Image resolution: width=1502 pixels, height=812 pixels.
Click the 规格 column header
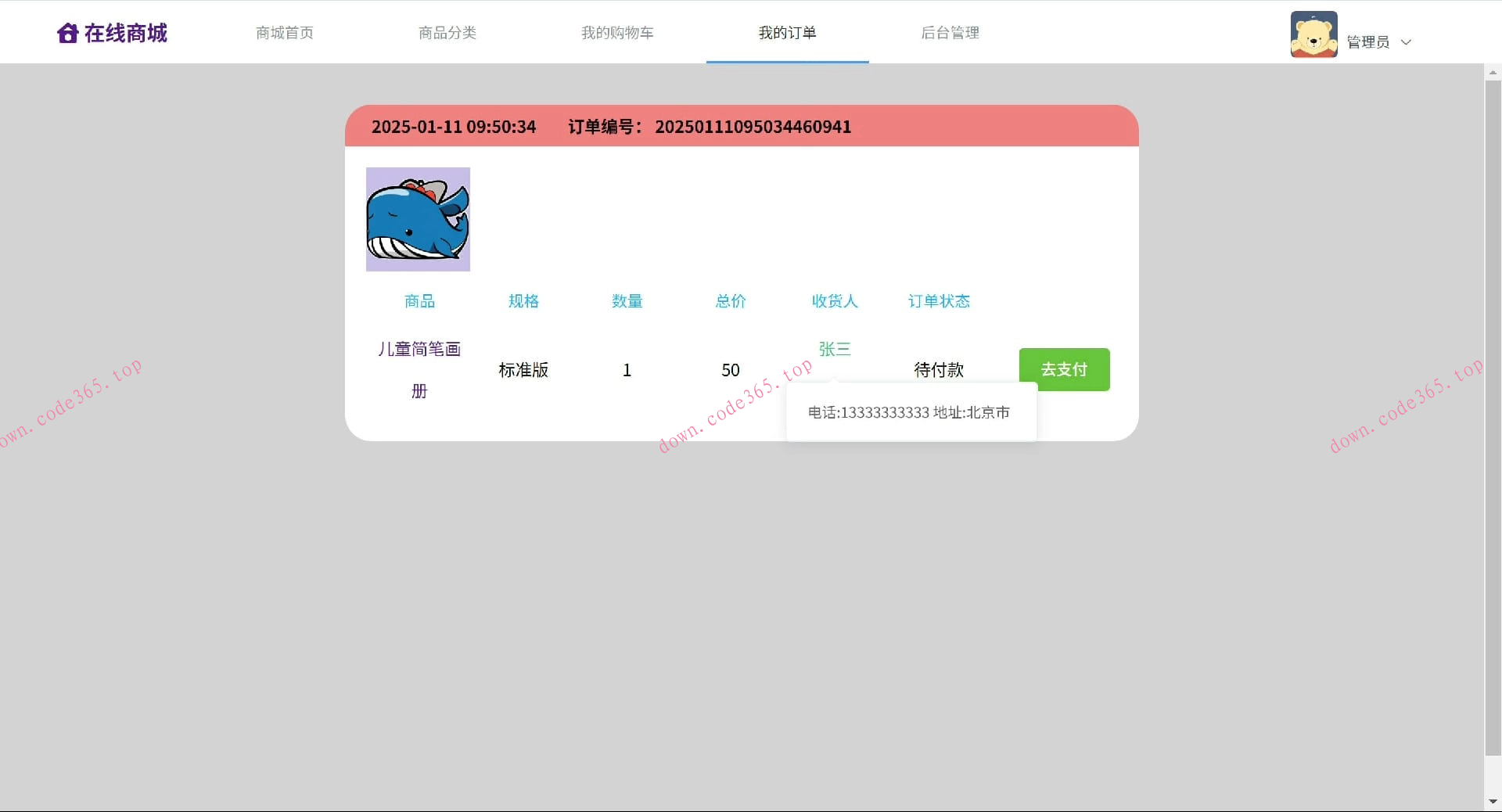523,301
